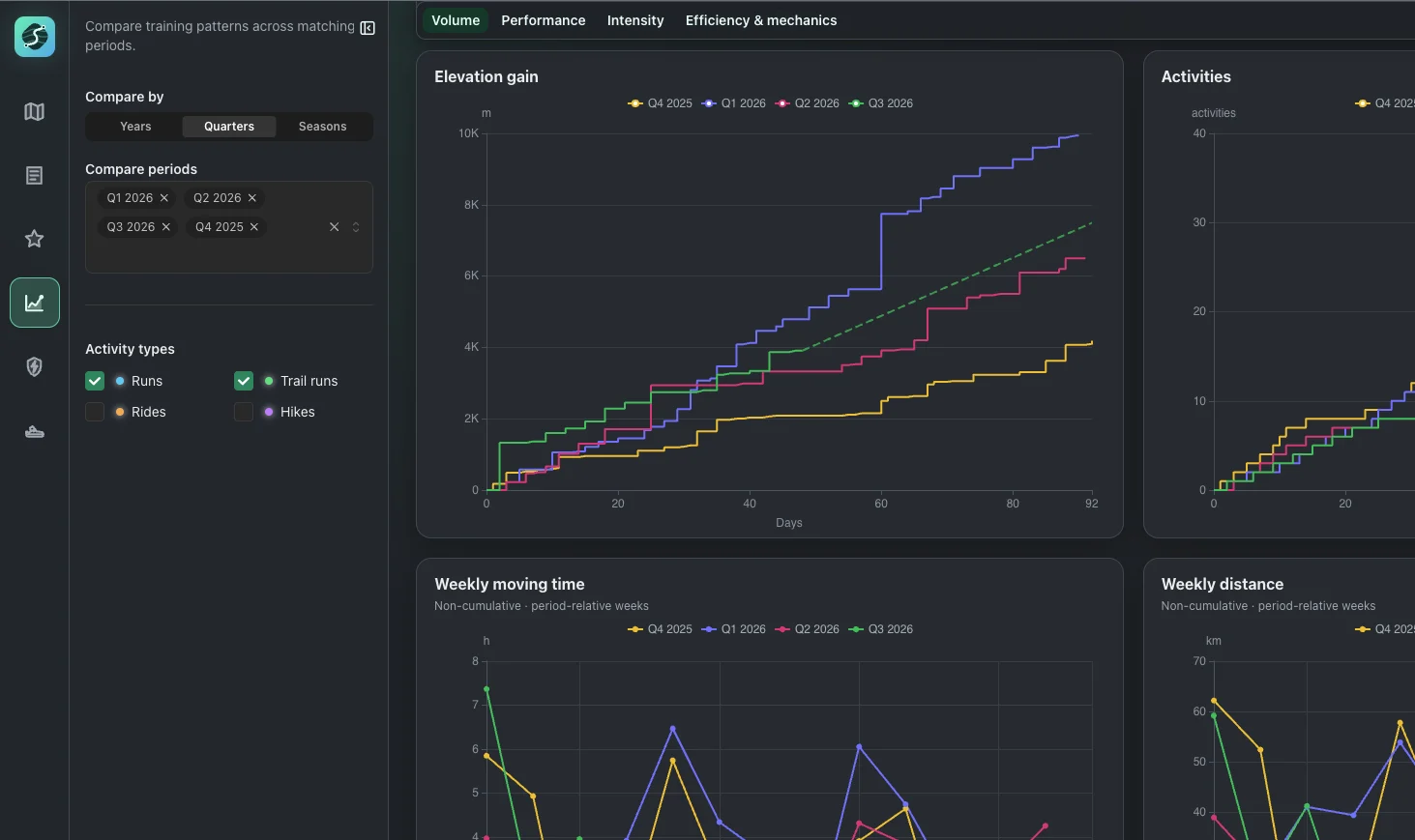Clear all selected compare periods
Screen dimensions: 1415x840
334,227
